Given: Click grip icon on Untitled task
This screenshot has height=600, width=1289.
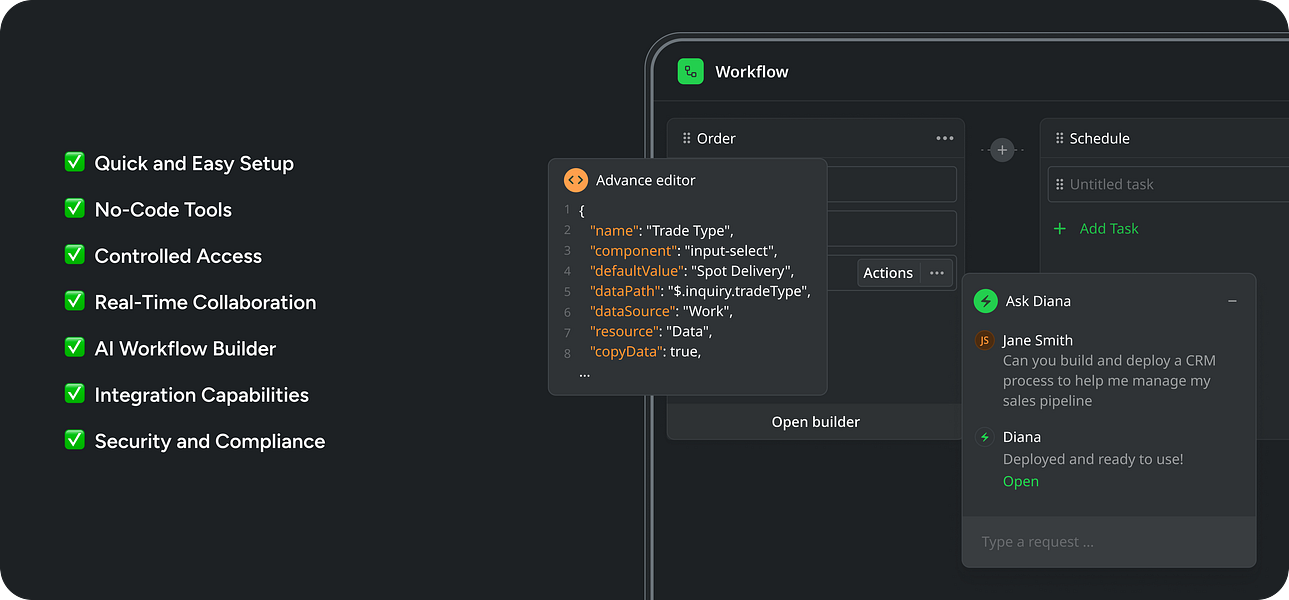Looking at the screenshot, I should tap(1059, 185).
